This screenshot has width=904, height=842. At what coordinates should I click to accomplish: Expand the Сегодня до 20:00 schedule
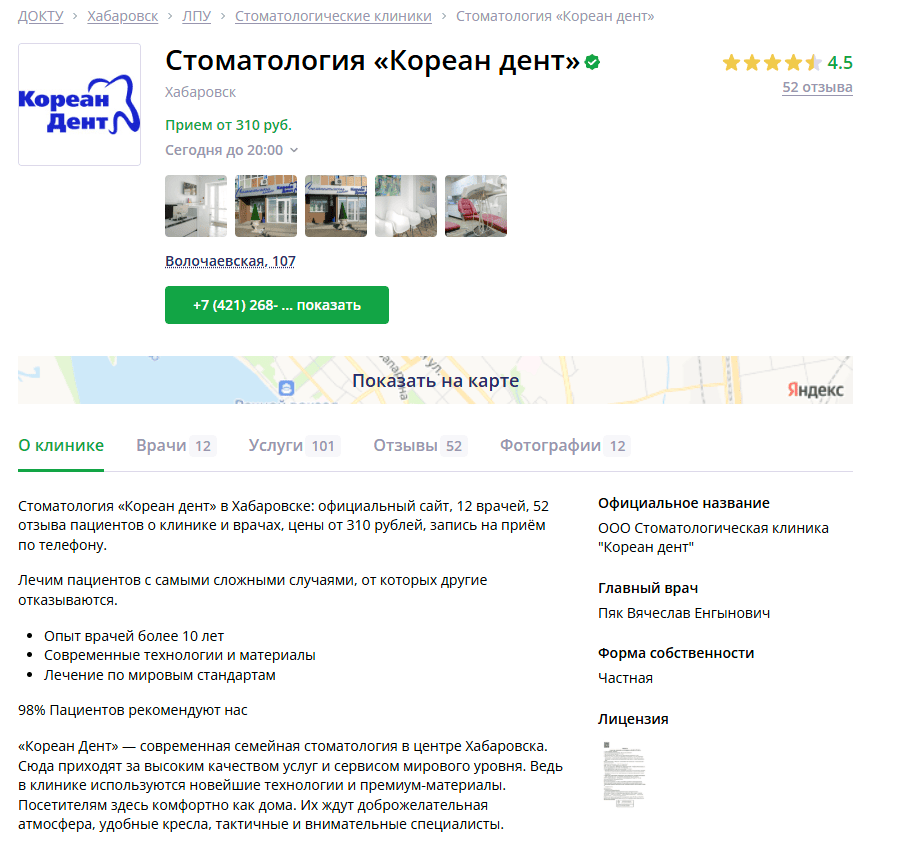pyautogui.click(x=232, y=150)
